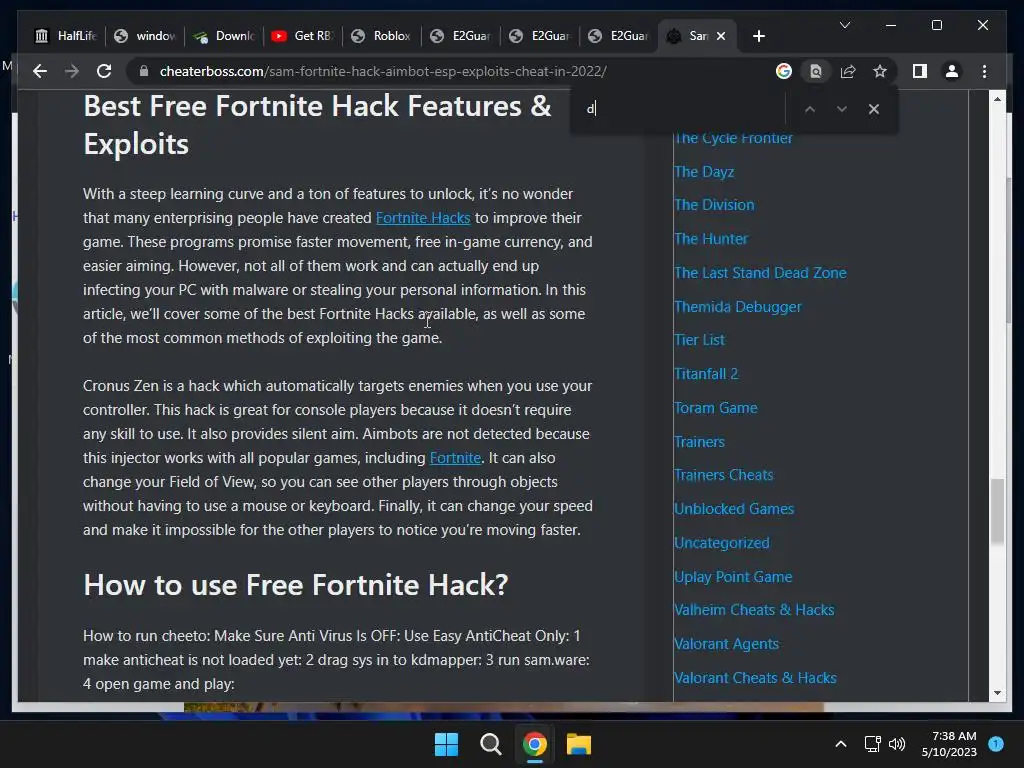Open the Uncategorized category
The image size is (1024, 768).
722,543
